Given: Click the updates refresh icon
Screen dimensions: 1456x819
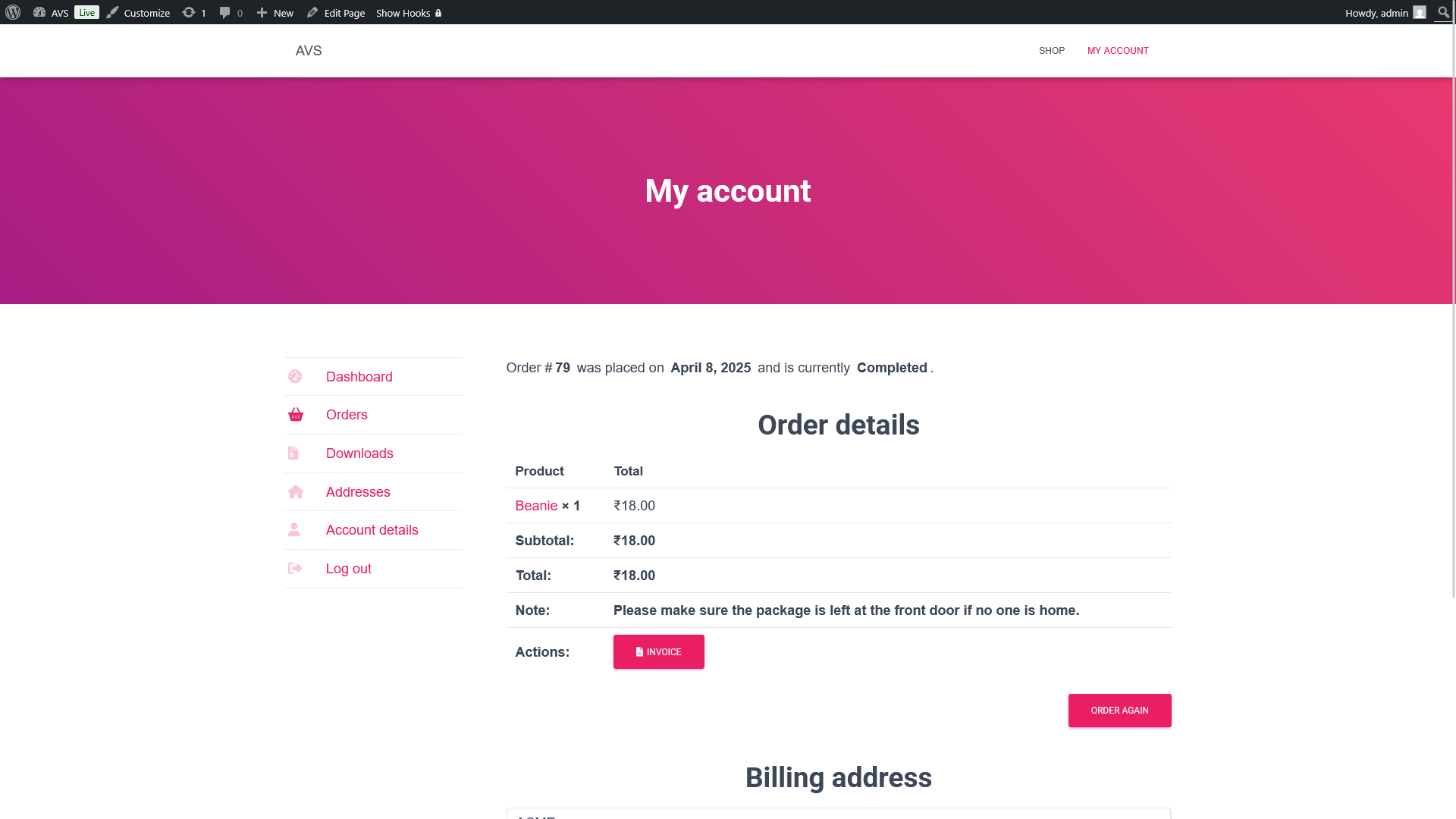Looking at the screenshot, I should [189, 12].
